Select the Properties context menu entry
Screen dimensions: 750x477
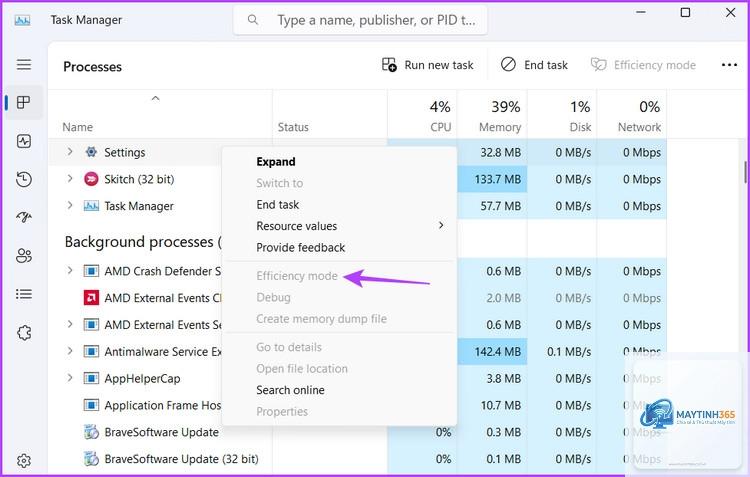click(x=282, y=411)
